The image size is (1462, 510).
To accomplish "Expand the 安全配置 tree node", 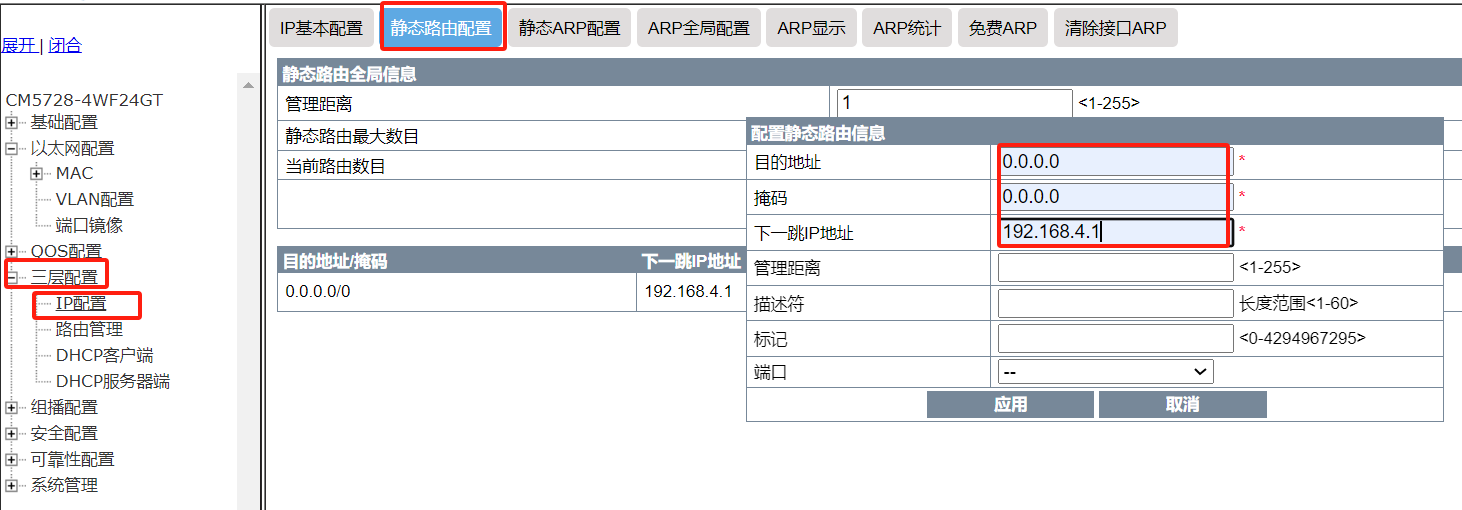I will coord(11,434).
